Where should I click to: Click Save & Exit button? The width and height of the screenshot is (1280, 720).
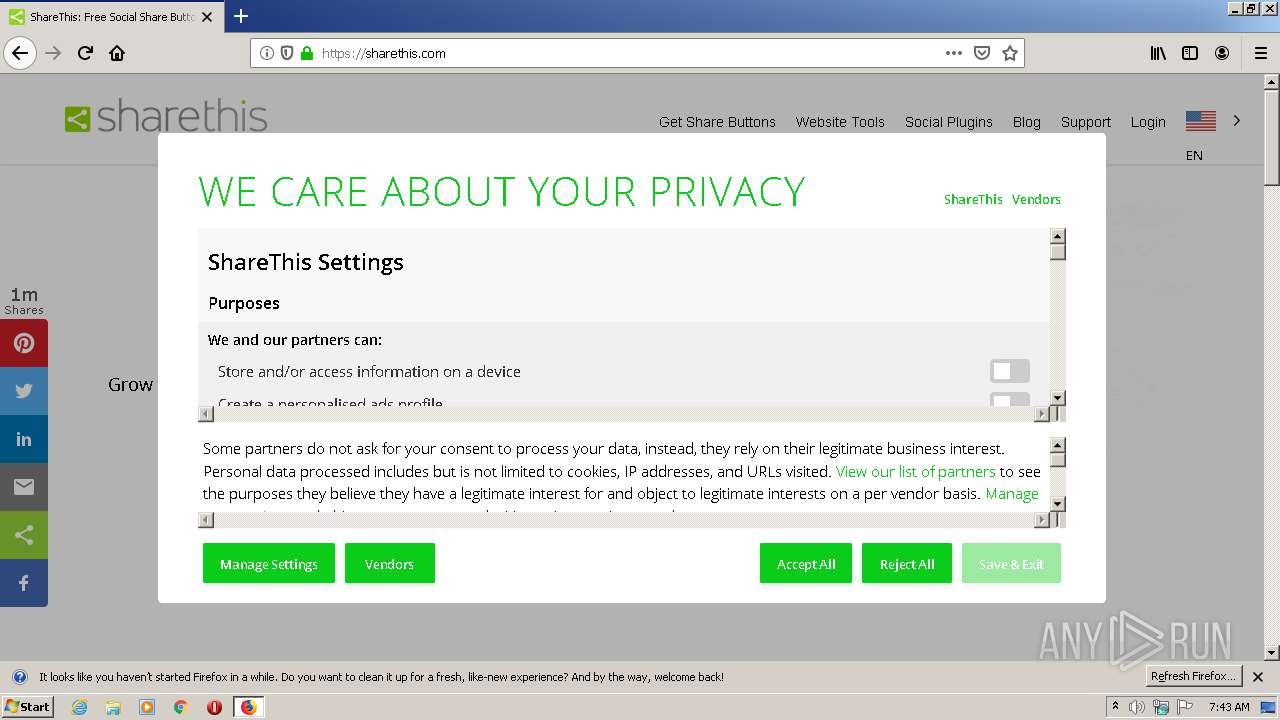point(1011,563)
